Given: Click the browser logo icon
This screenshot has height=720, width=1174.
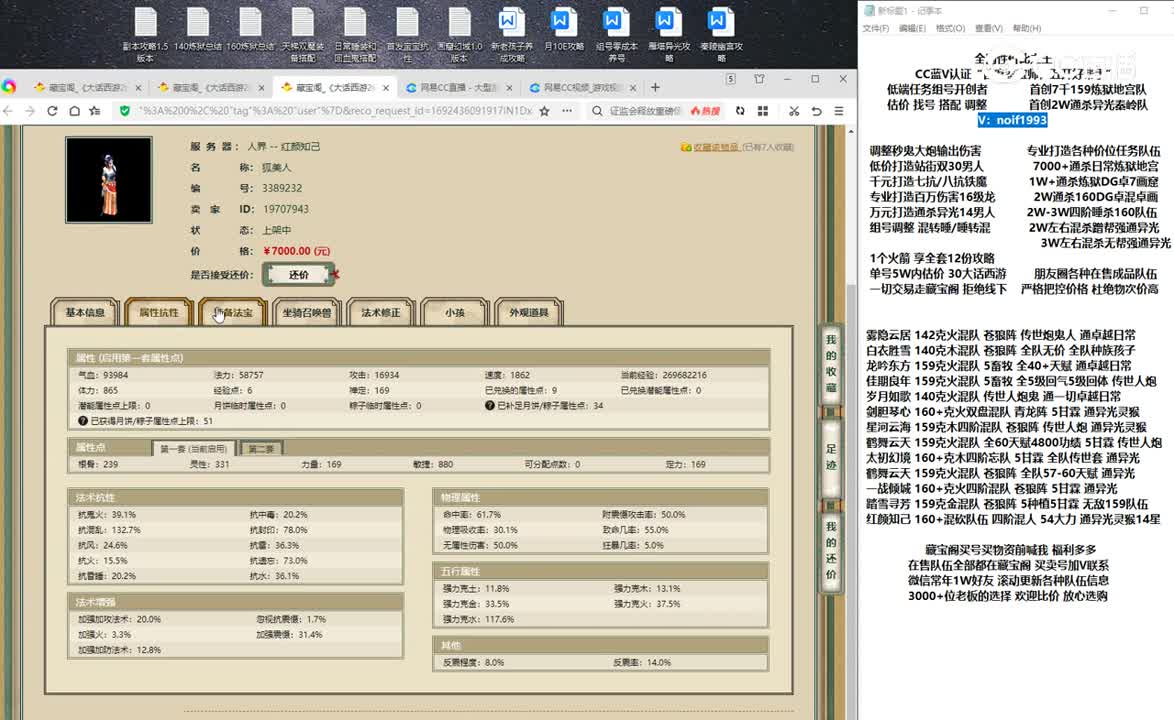Looking at the screenshot, I should click(x=9, y=87).
